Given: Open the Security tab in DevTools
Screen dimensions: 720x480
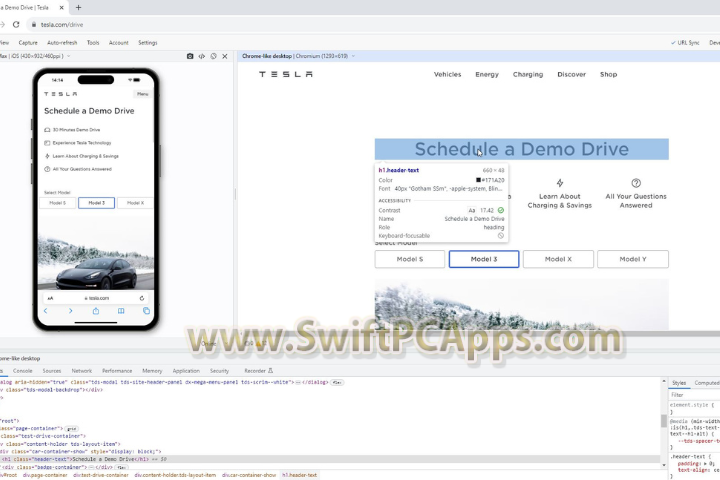Looking at the screenshot, I should click(x=219, y=371).
